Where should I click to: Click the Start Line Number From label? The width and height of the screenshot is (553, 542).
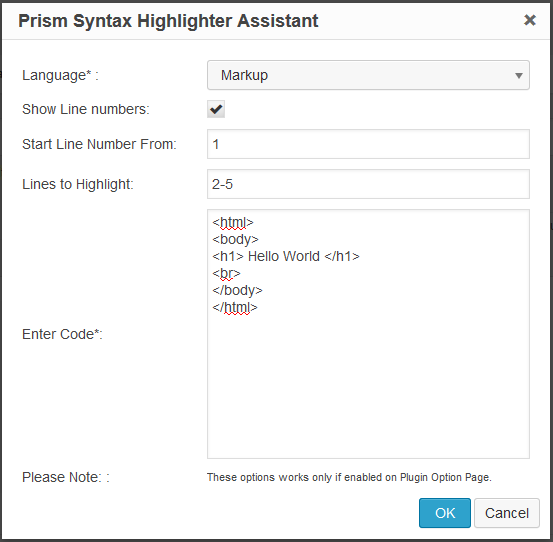[x=99, y=144]
